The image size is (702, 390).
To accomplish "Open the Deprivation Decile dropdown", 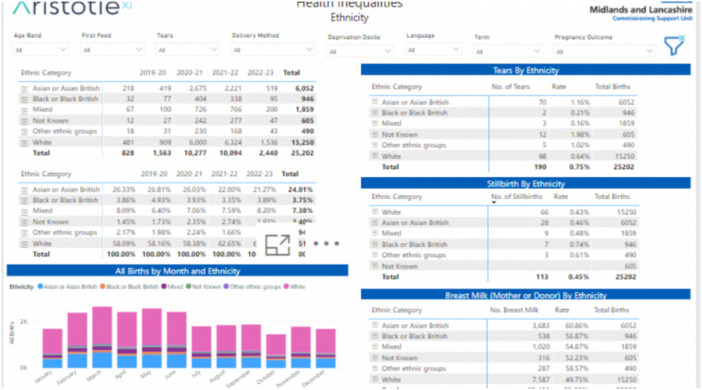I will 360,51.
